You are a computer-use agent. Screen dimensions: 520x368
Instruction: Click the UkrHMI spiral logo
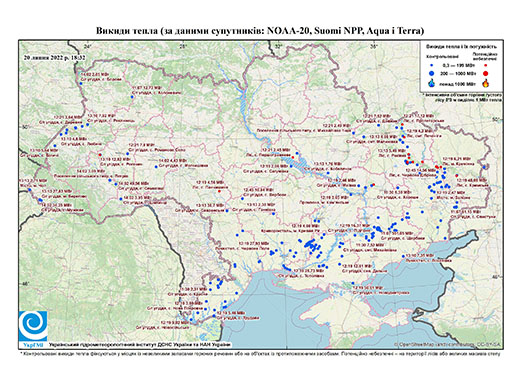[33, 326]
